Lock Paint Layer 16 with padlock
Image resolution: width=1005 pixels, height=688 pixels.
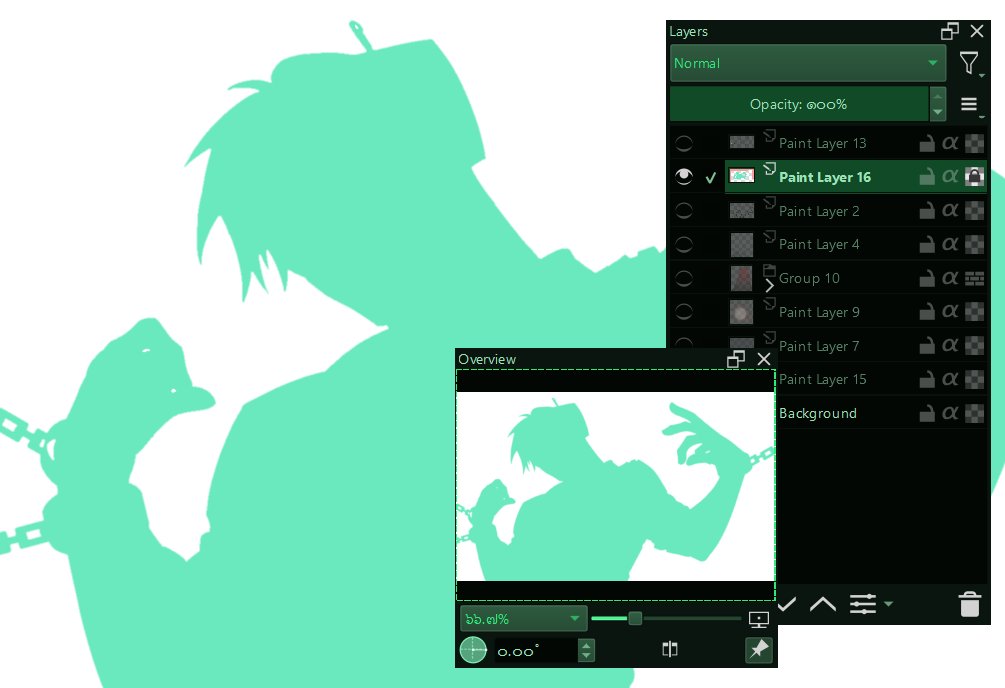(x=927, y=176)
